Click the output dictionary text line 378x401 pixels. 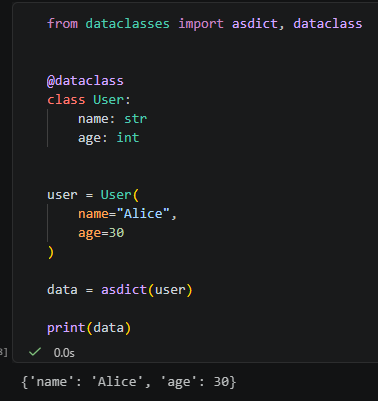[128, 382]
